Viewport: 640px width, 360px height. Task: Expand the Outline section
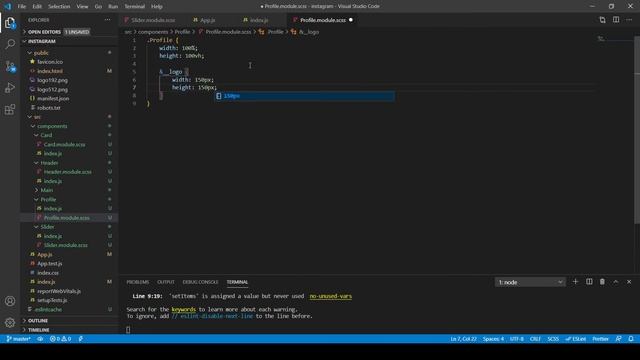pos(69,321)
